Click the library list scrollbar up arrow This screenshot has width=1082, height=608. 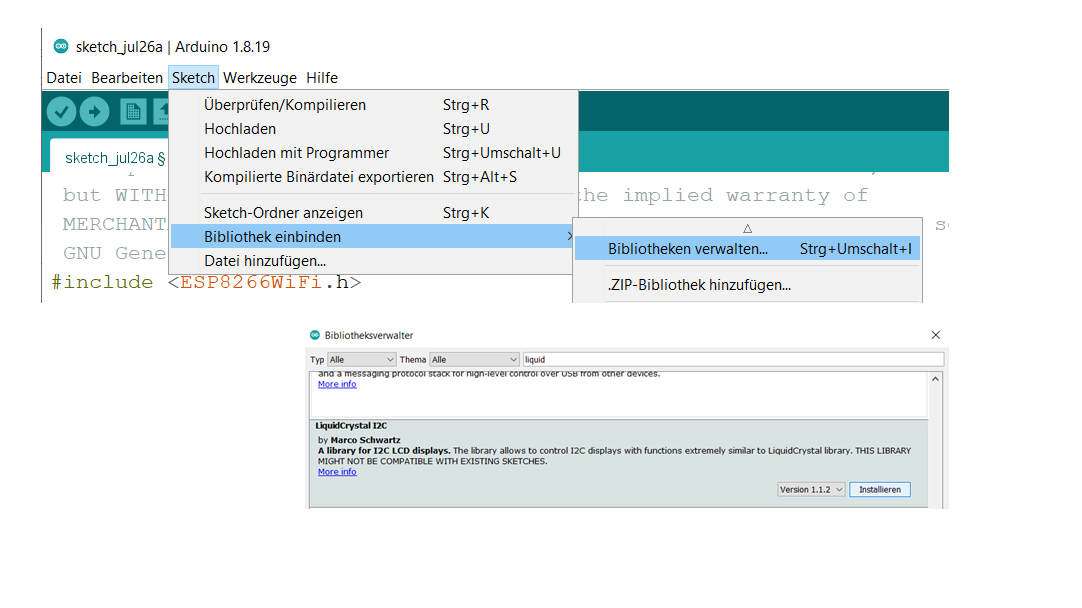click(x=936, y=379)
